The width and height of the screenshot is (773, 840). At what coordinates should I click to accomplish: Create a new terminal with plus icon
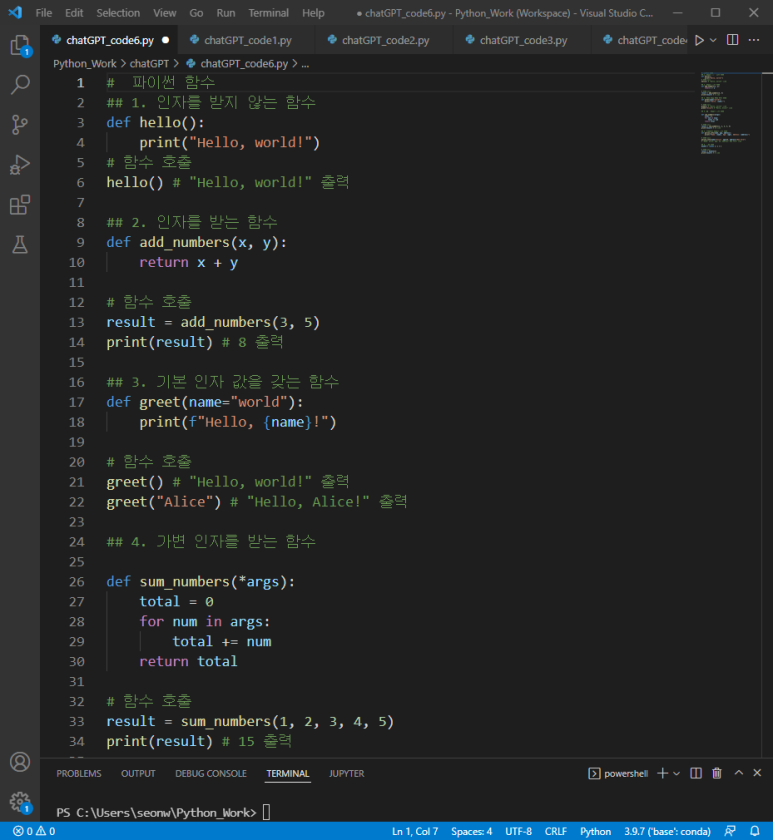pyautogui.click(x=663, y=773)
